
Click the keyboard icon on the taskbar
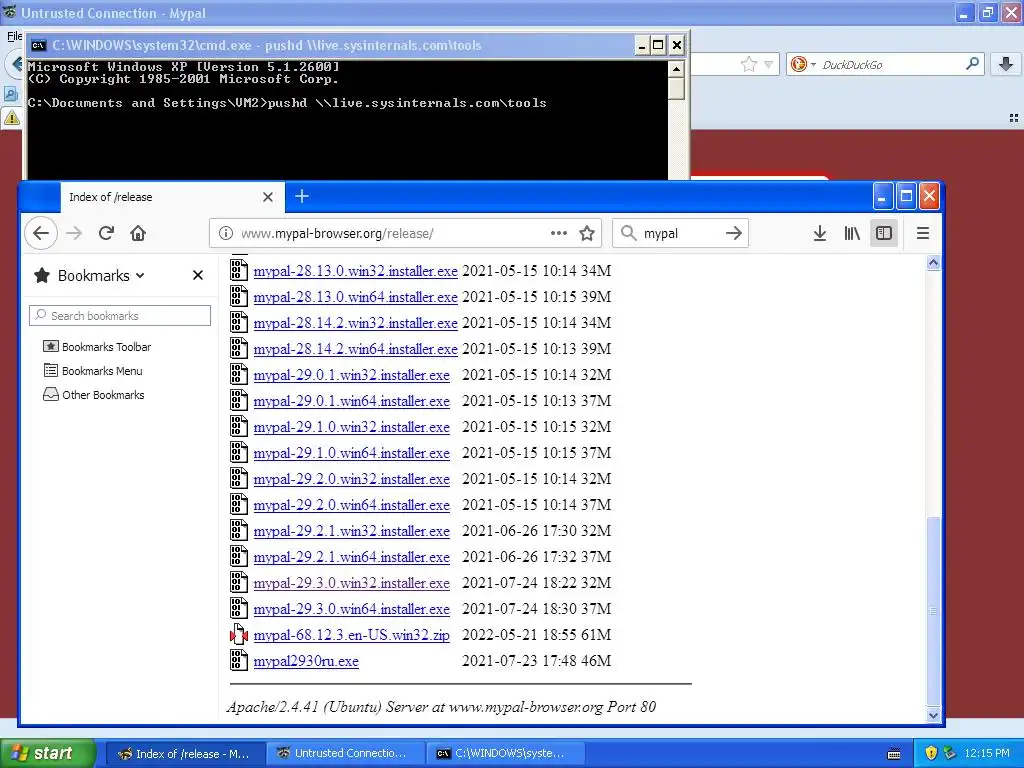(894, 754)
